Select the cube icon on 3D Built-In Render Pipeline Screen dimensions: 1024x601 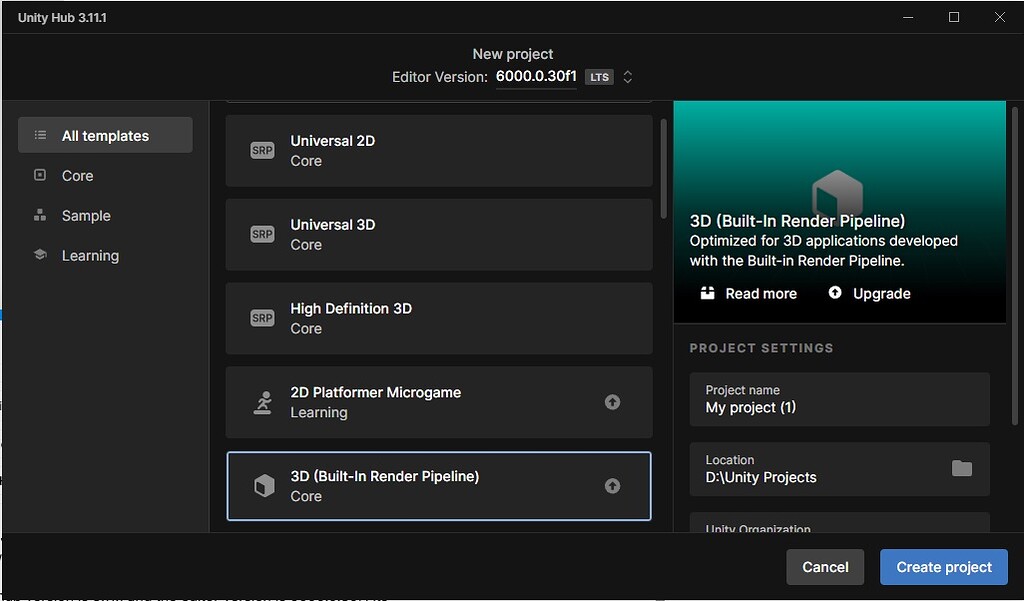pos(262,486)
